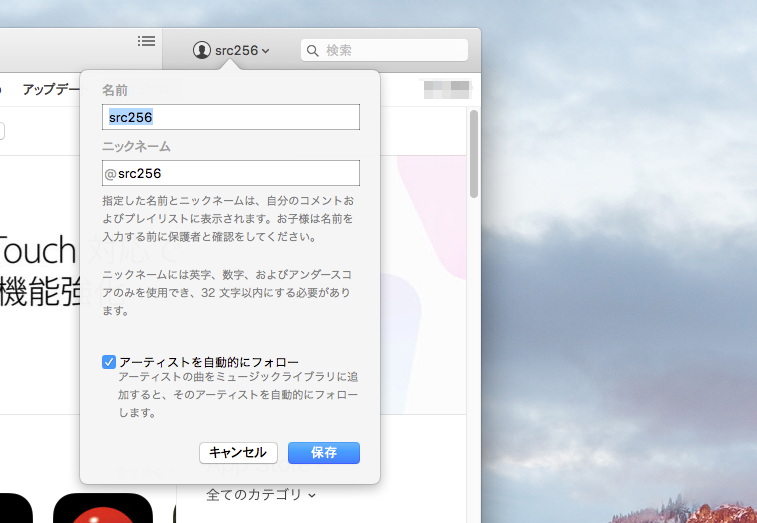
Task: Toggle アーティストを自動的にフォロー checkbox
Action: click(109, 362)
